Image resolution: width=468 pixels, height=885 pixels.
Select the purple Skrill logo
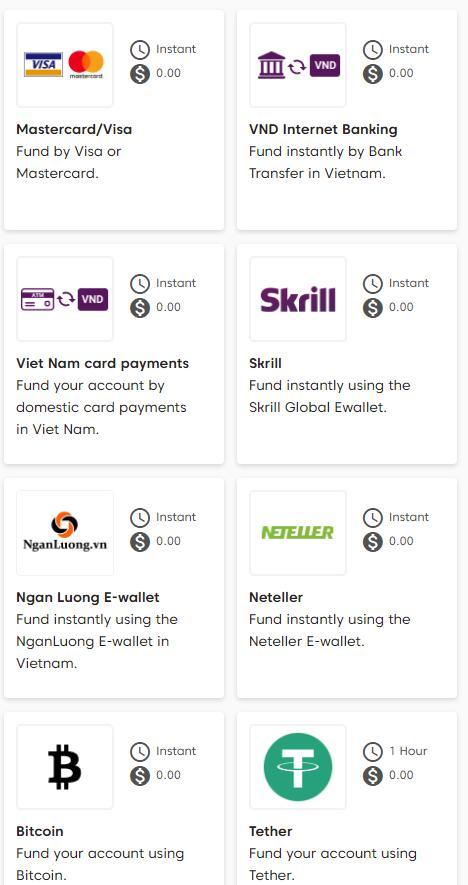coord(298,299)
